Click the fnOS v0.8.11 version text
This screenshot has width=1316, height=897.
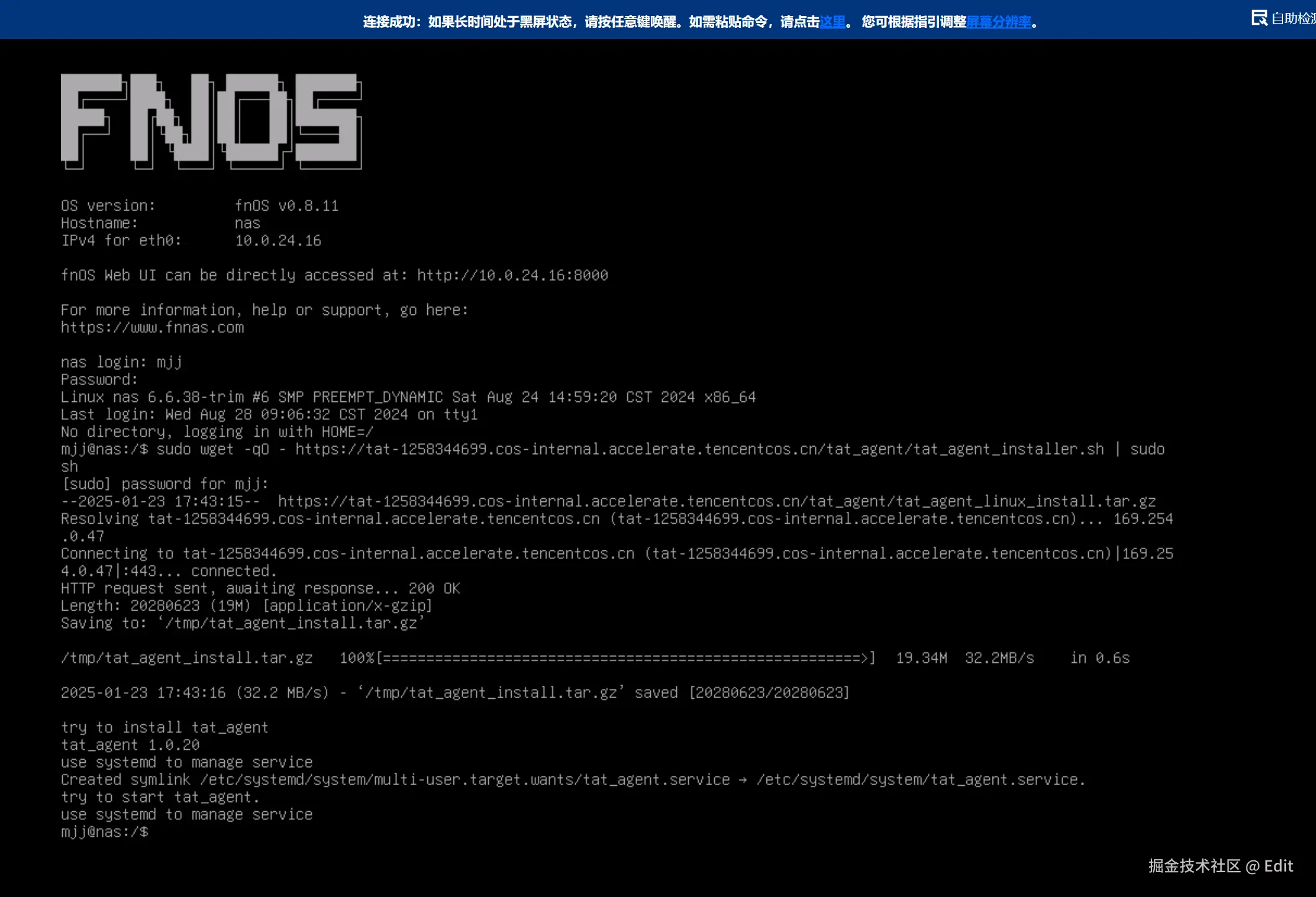(x=286, y=206)
